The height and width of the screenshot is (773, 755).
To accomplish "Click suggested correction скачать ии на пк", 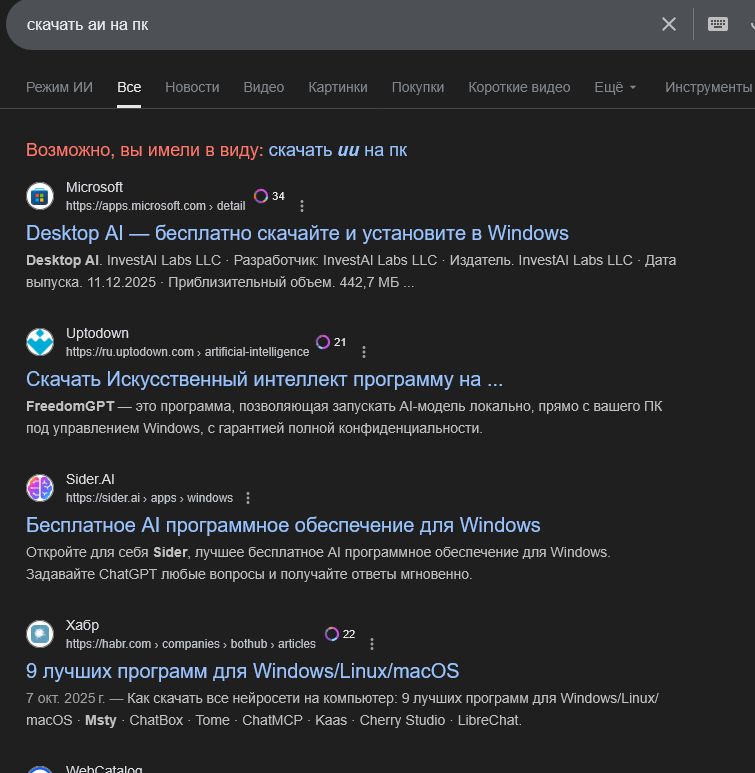I will 337,150.
